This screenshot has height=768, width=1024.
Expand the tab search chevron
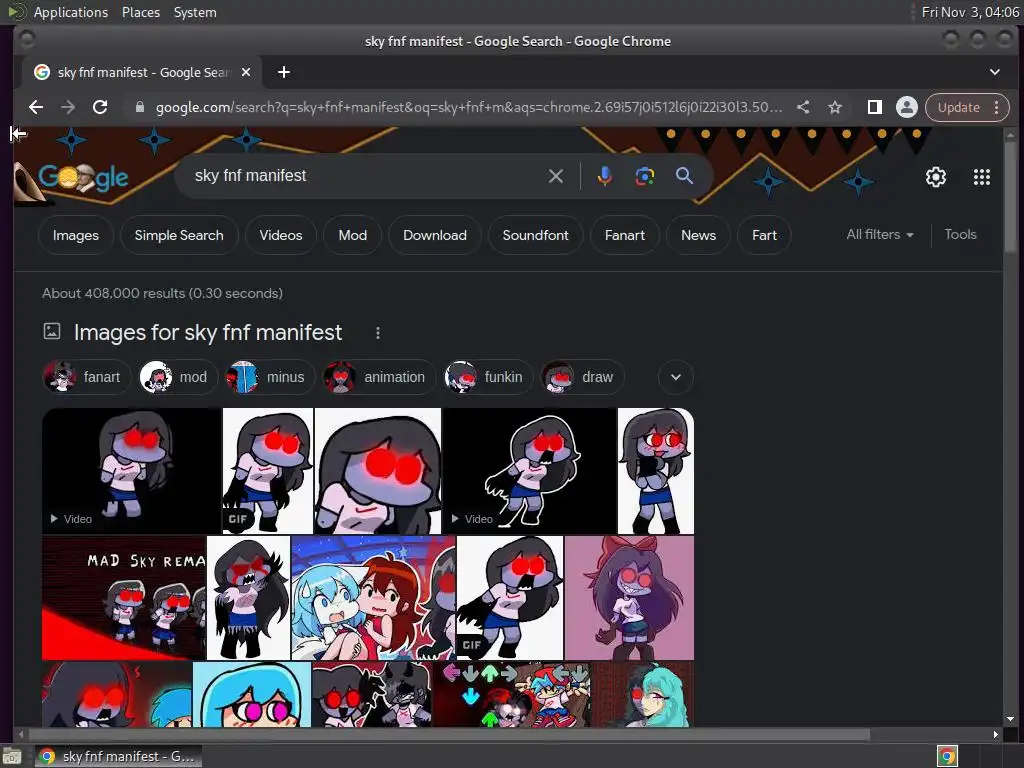[995, 72]
